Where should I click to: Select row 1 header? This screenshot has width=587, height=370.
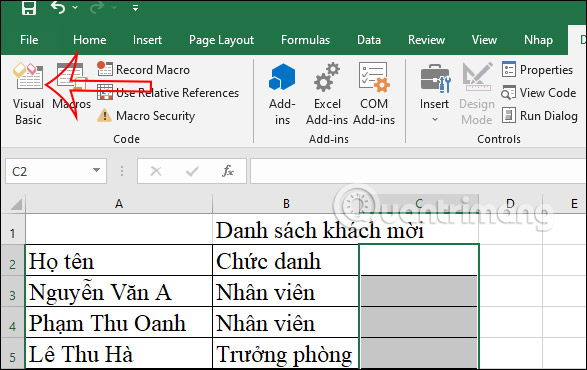pos(13,229)
